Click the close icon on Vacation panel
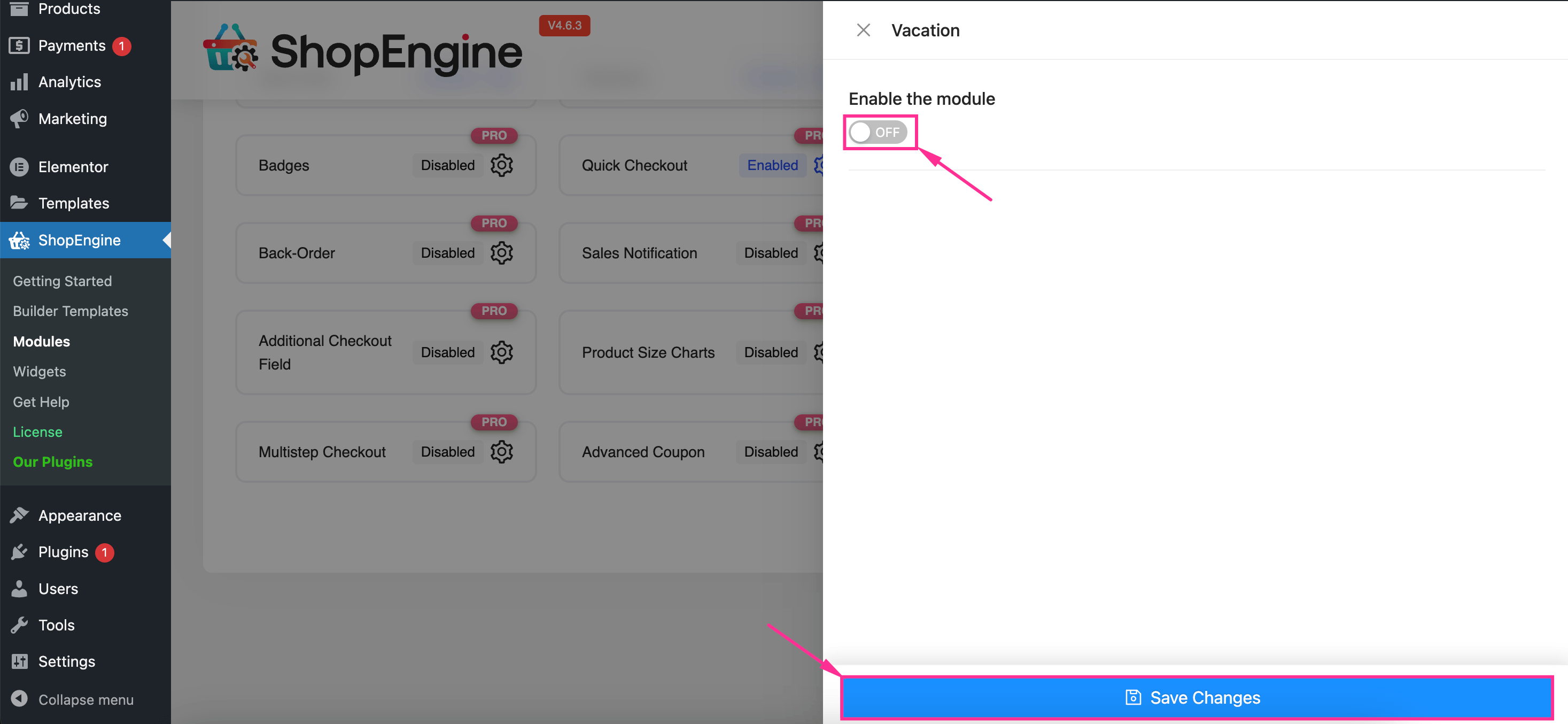The image size is (1568, 724). click(x=863, y=30)
